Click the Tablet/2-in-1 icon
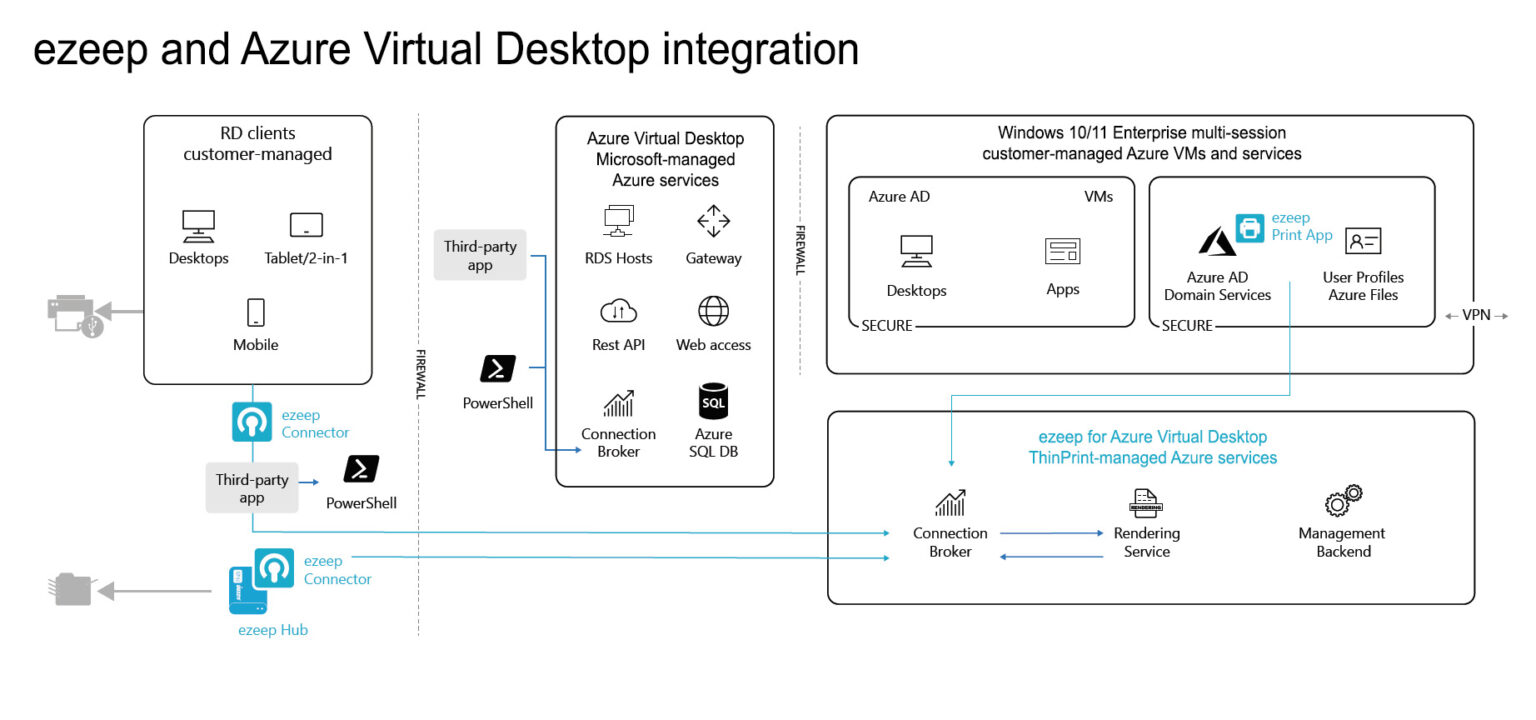The height and width of the screenshot is (720, 1536). click(x=306, y=226)
